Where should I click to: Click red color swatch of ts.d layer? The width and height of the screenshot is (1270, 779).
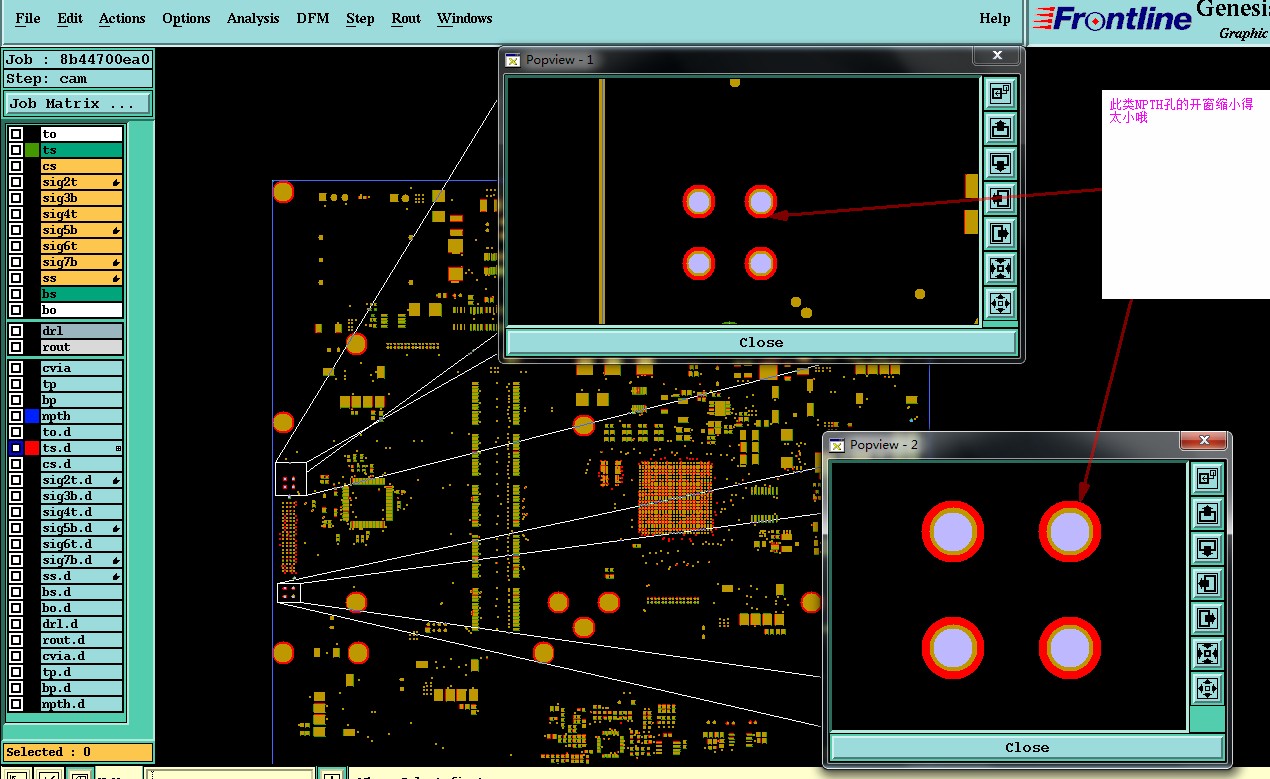pos(32,448)
